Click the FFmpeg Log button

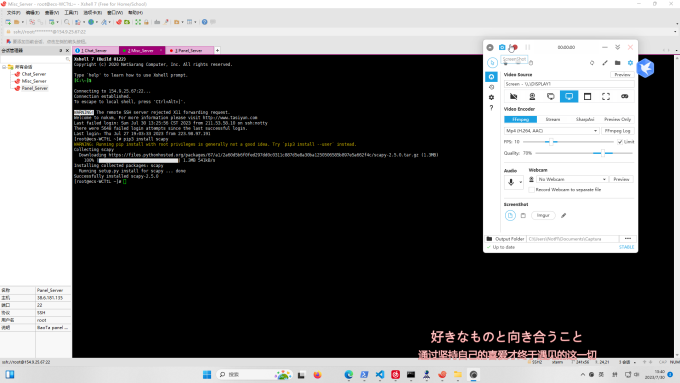tap(618, 131)
